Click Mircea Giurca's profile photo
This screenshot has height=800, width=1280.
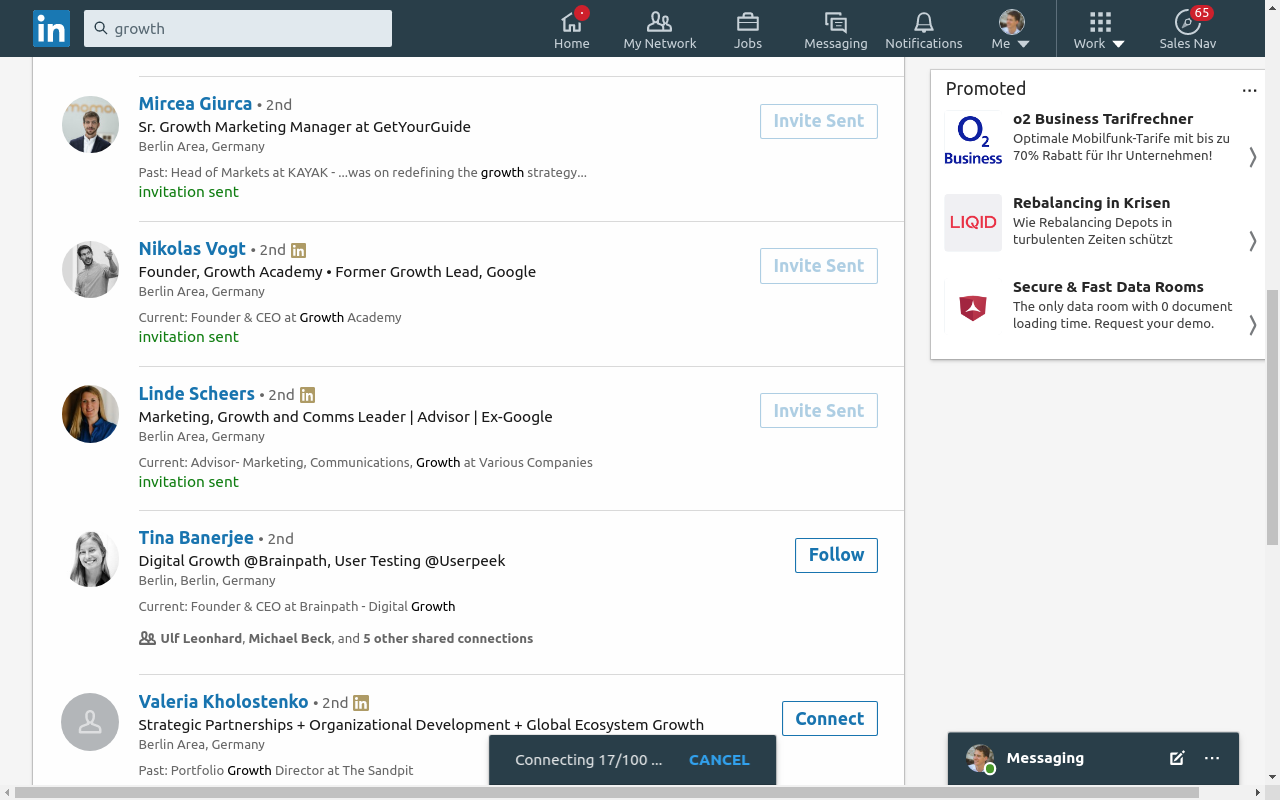(x=90, y=124)
